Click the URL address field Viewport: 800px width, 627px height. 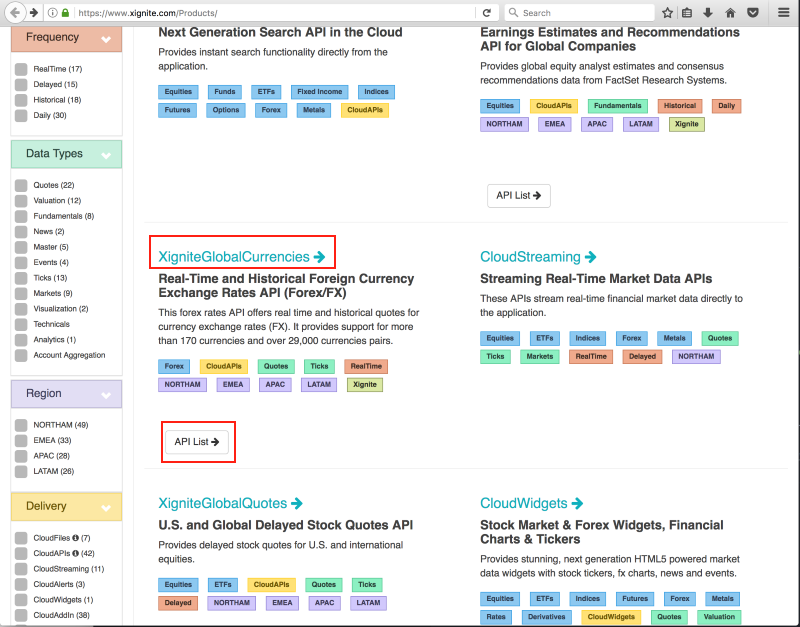(x=276, y=13)
